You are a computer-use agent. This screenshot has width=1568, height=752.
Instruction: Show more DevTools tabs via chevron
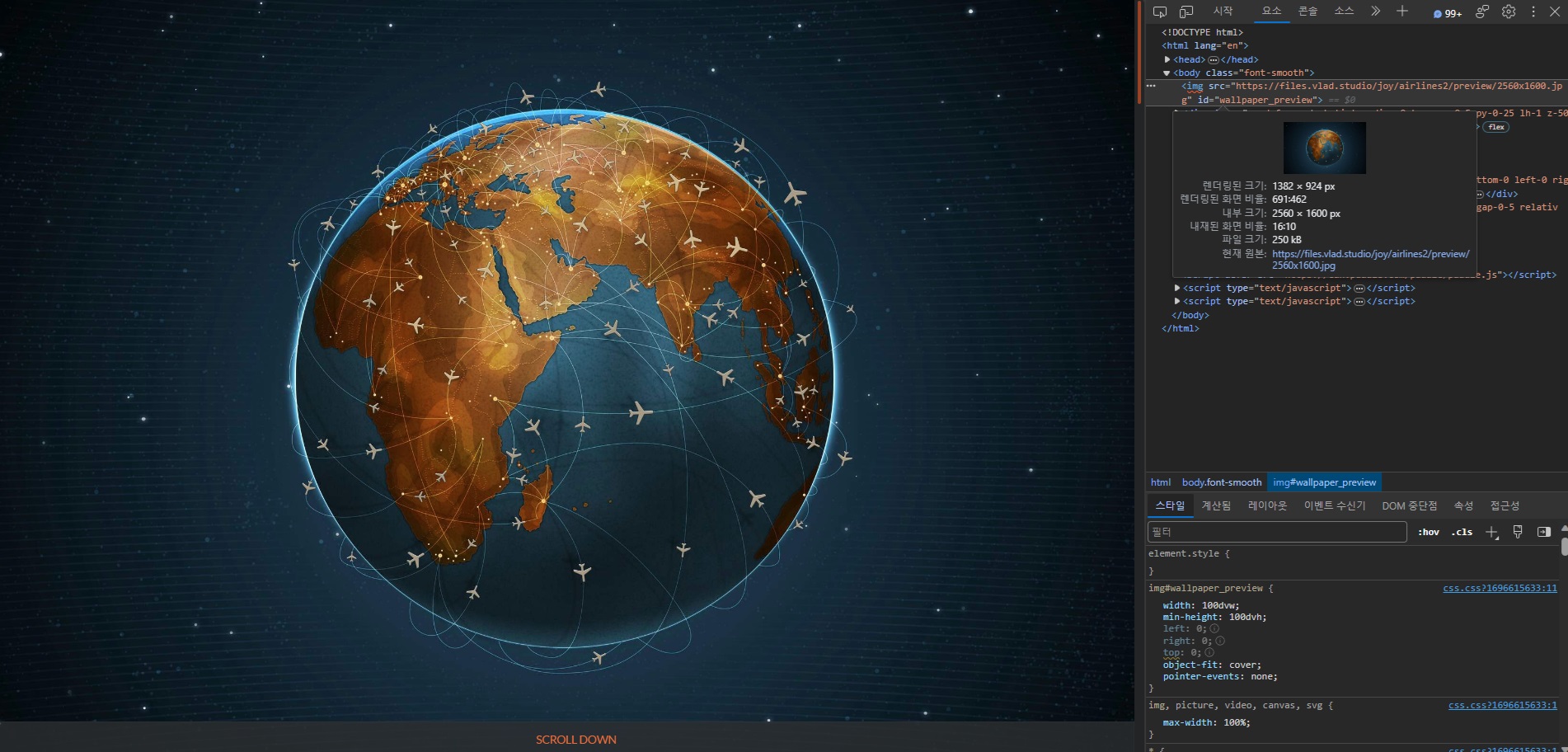1375,12
